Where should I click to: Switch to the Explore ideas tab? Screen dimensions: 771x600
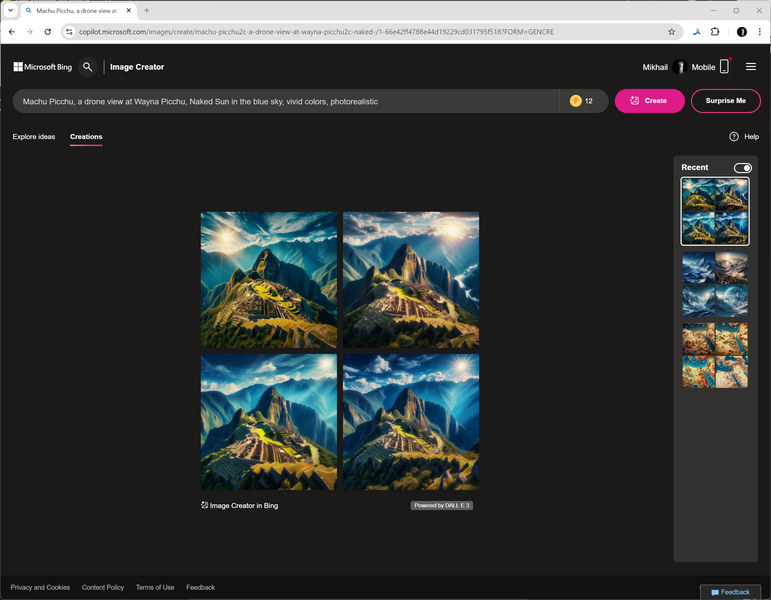[34, 137]
